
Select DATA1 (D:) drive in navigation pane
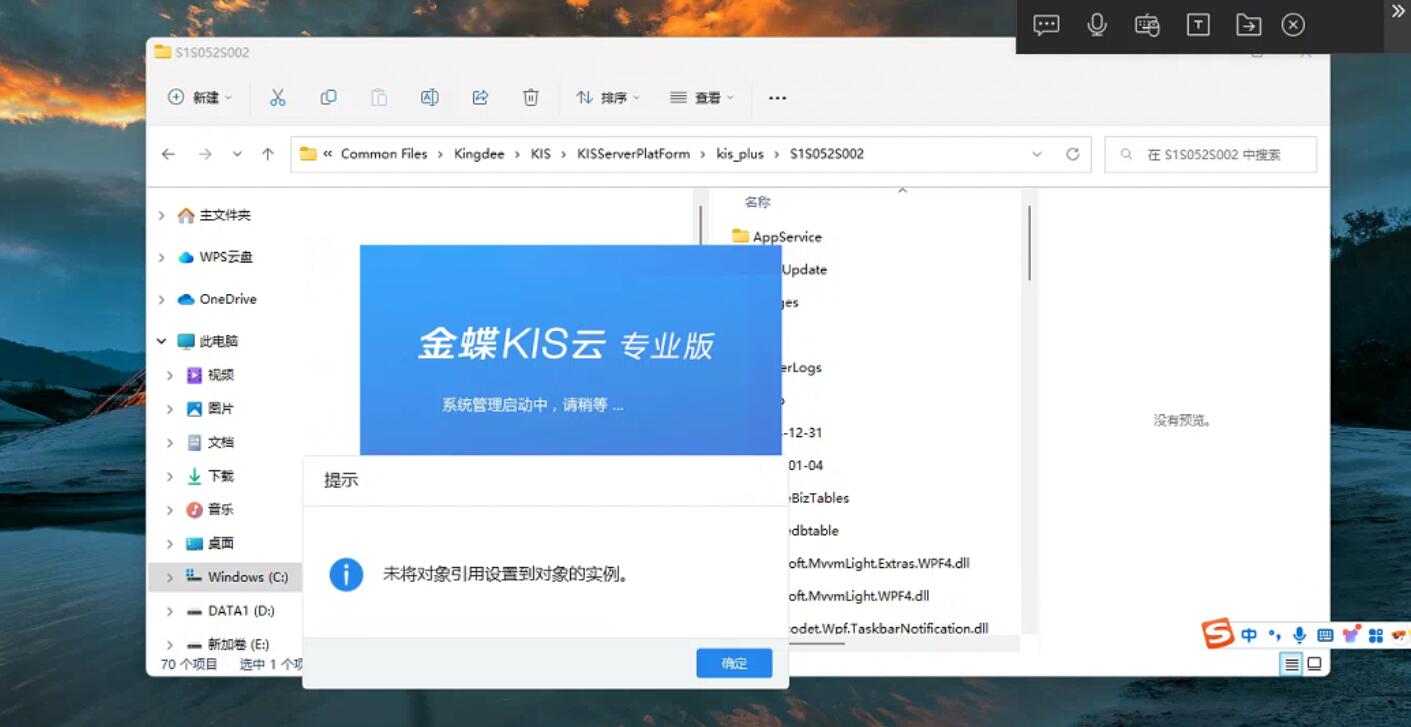(241, 611)
